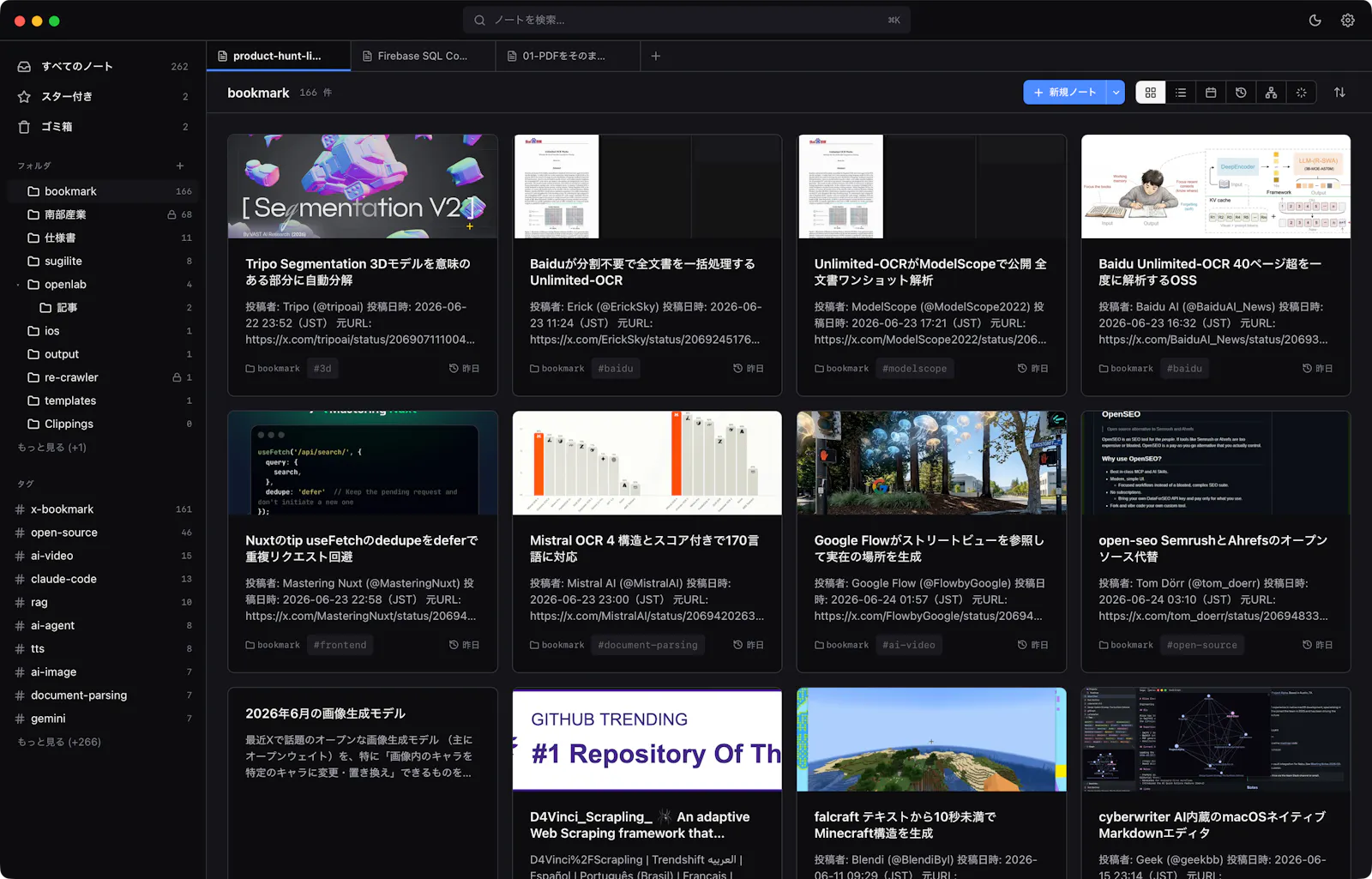Viewport: 1372px width, 879px height.
Task: Filter by the claude-code tag
Action: point(103,578)
